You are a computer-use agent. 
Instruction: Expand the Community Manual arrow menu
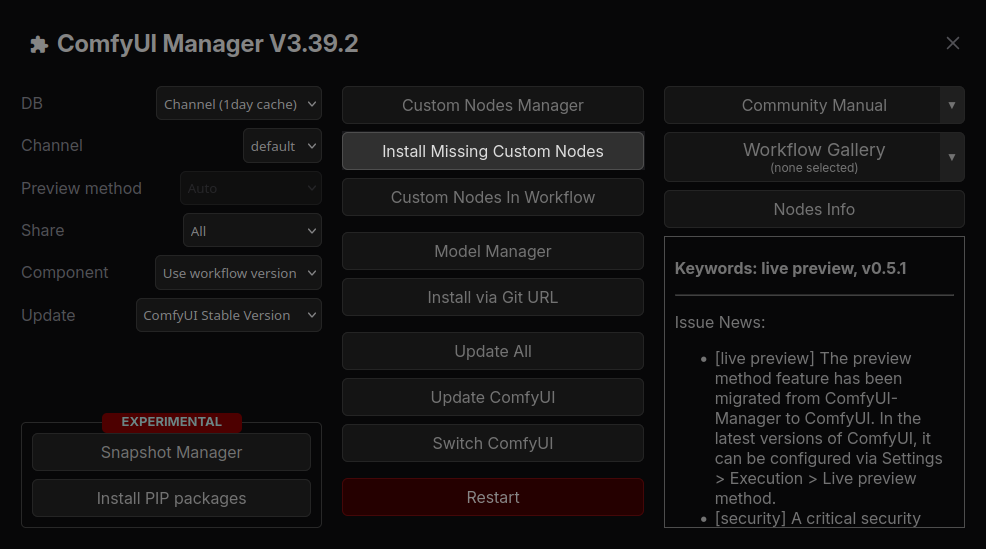[x=952, y=105]
